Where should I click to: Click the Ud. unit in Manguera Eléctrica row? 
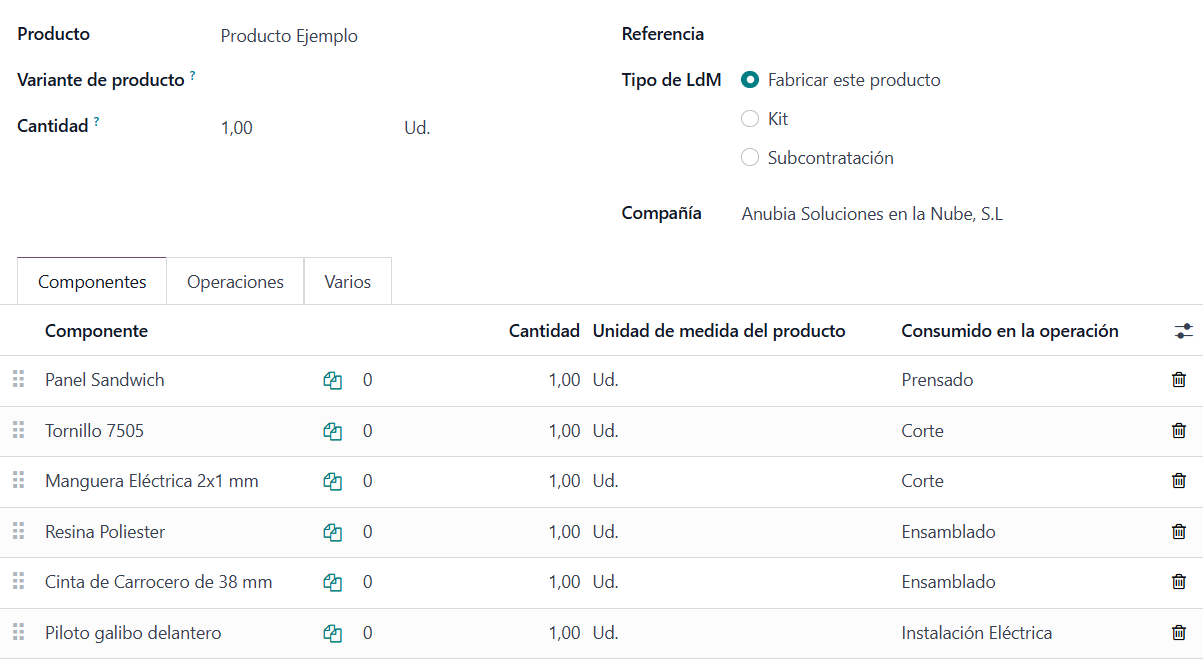point(605,481)
